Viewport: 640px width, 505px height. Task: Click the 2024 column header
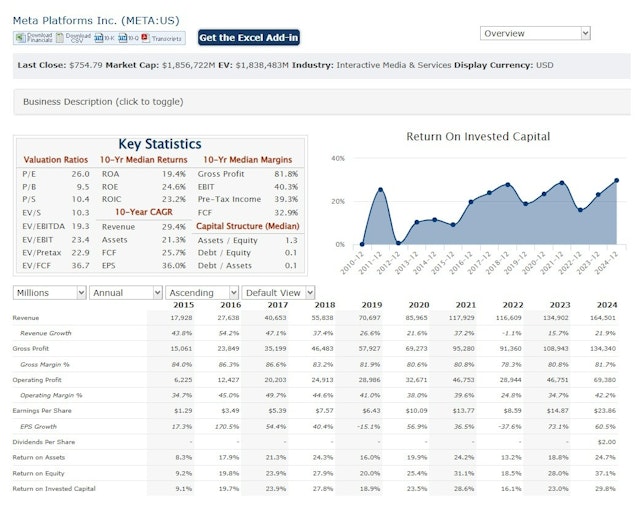[x=607, y=305]
